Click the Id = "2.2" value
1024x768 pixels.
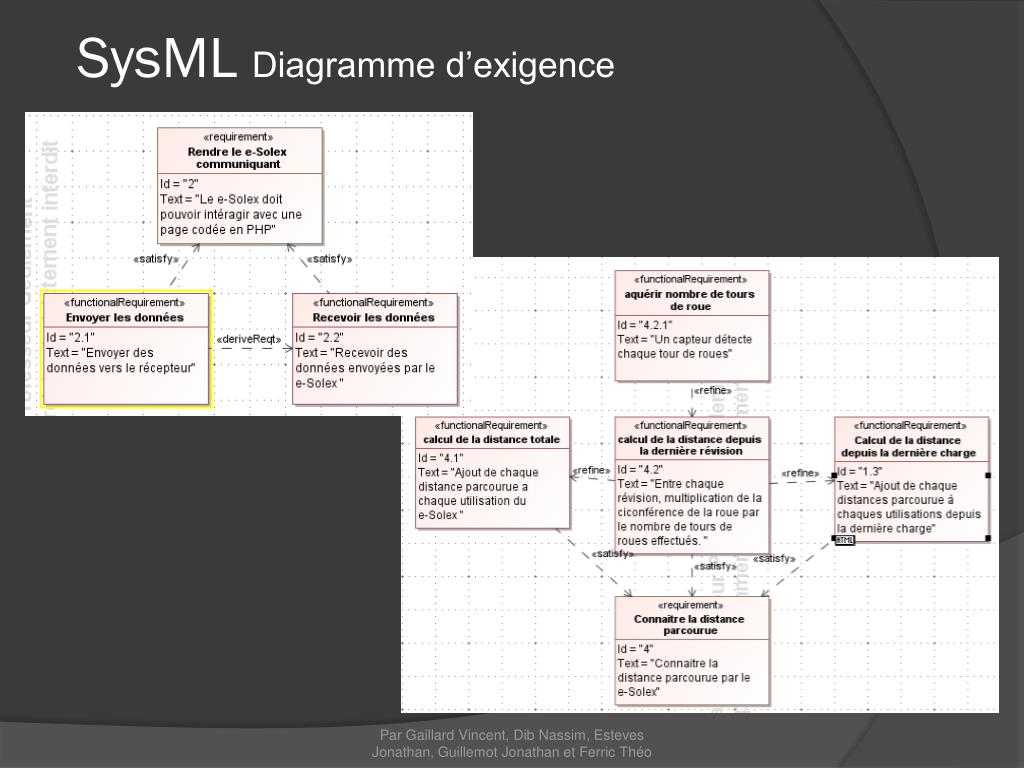point(319,337)
